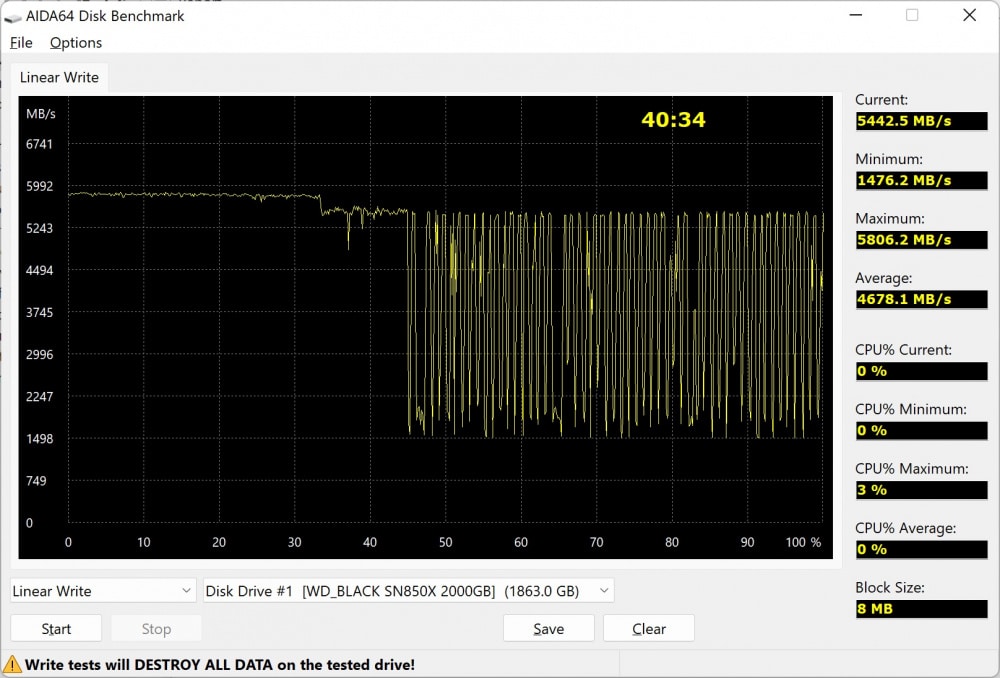The image size is (1000, 678).
Task: Click the CPU% Current value field
Action: click(x=922, y=371)
